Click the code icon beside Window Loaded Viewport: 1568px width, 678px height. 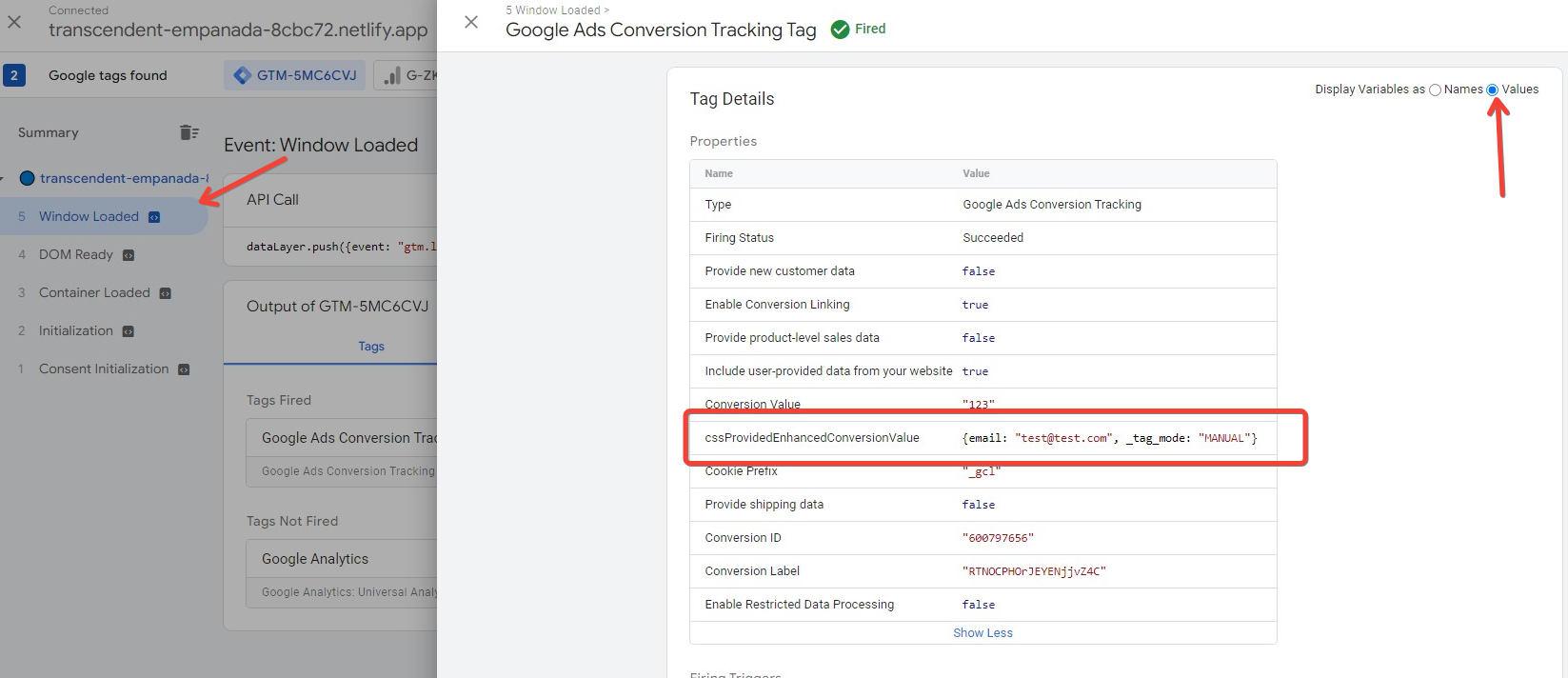point(154,217)
